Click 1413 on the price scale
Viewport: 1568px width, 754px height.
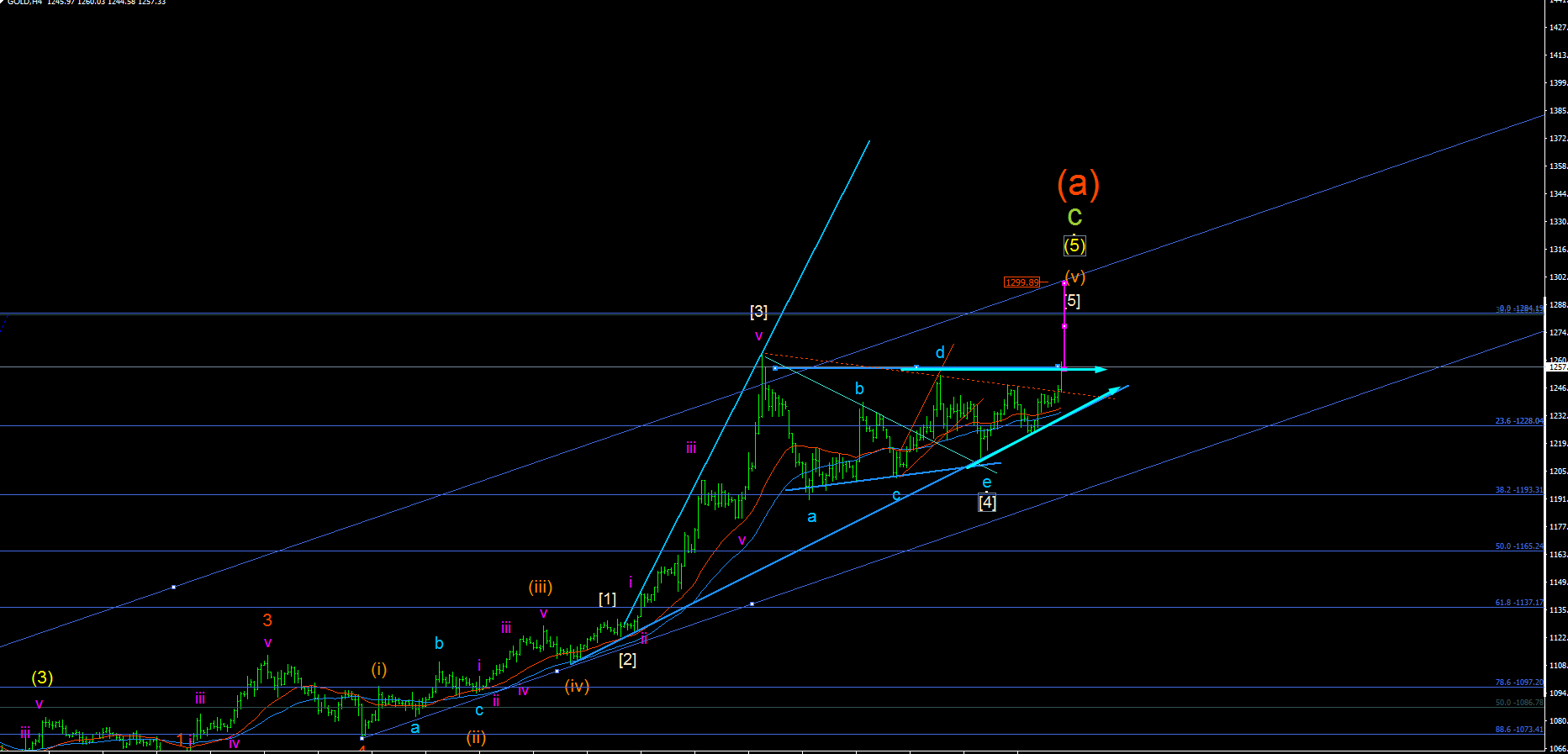click(1558, 55)
